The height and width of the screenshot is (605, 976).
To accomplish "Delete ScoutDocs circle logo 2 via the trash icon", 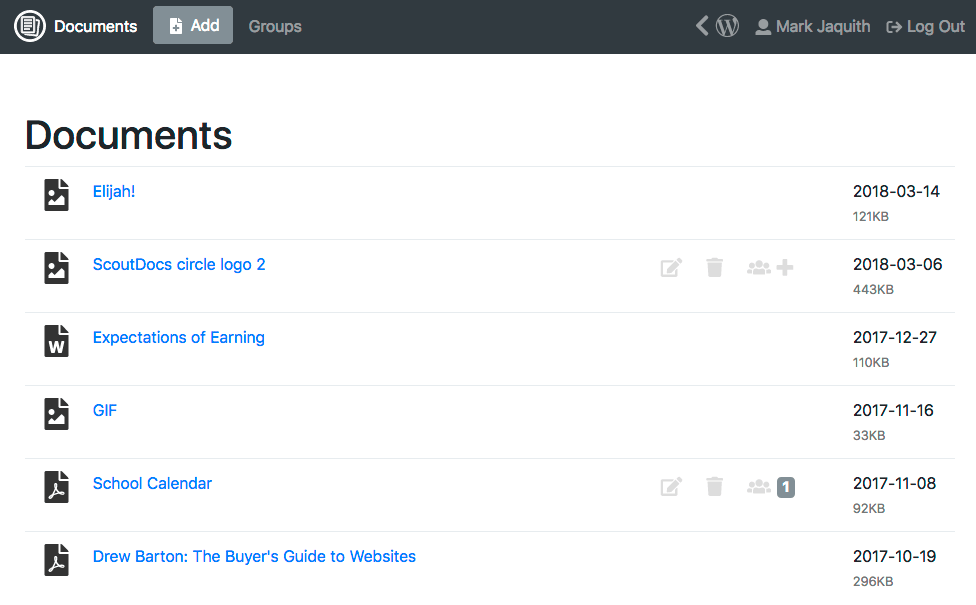I will [714, 267].
